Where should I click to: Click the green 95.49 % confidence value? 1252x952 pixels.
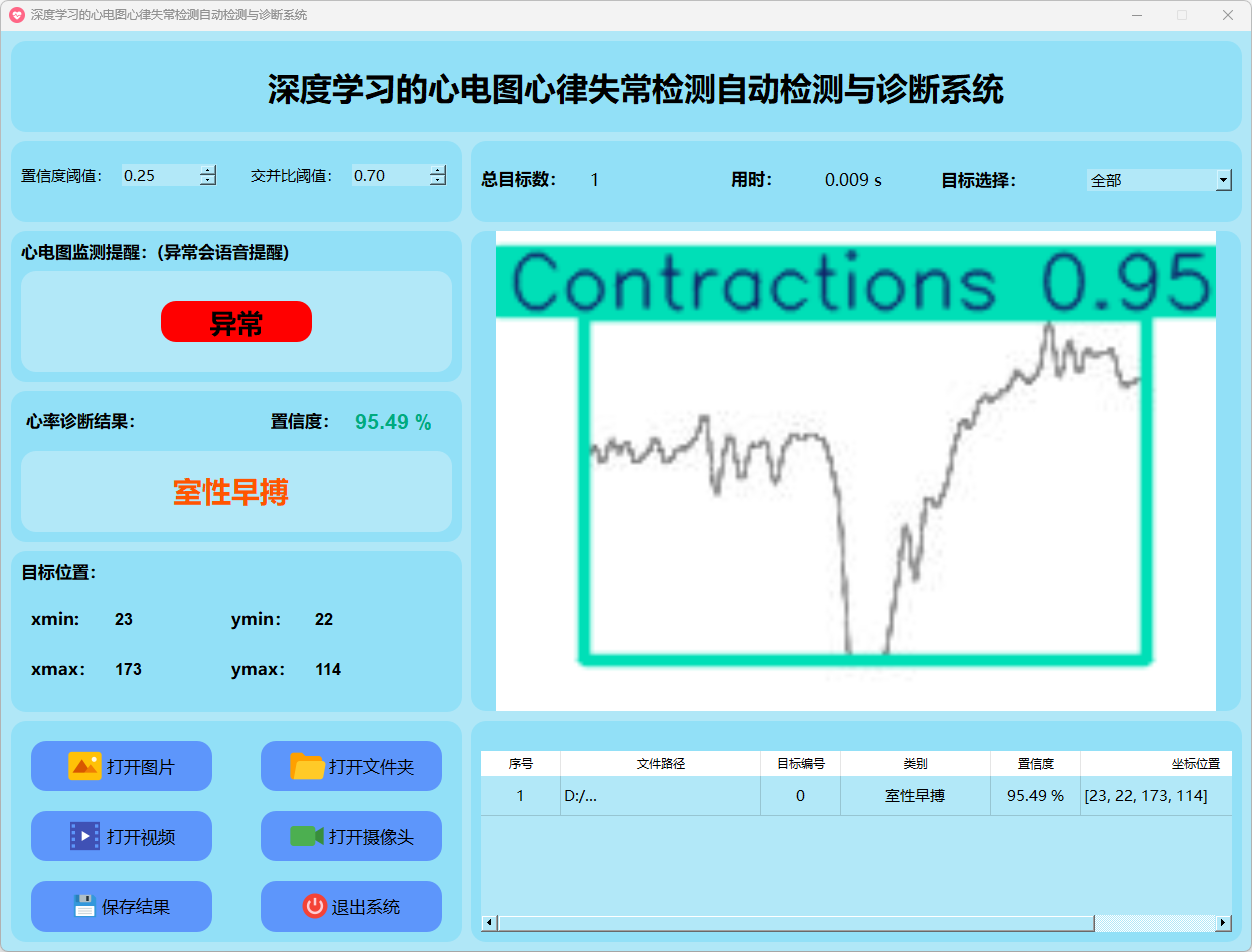click(393, 422)
